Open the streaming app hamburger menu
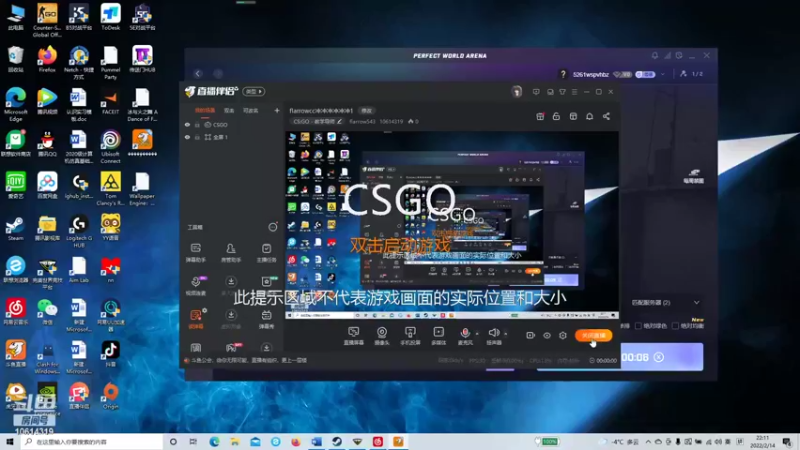 coord(574,92)
